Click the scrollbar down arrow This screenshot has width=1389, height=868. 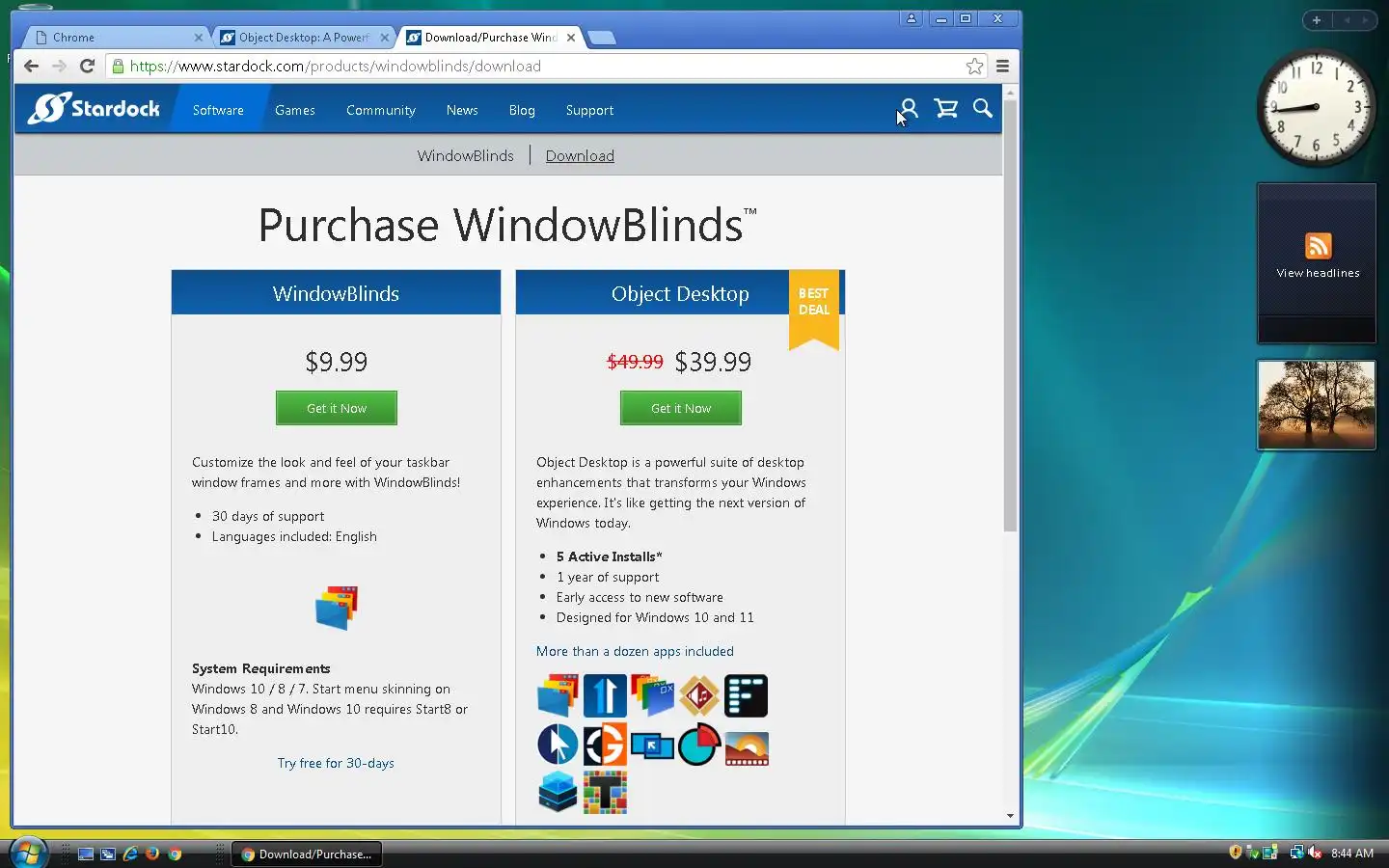[1010, 816]
